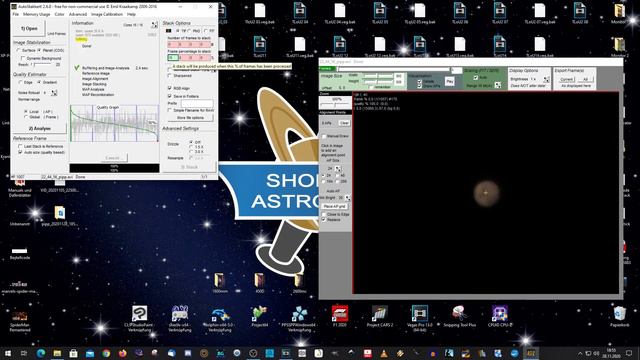
Task: Enable Last Stack is Reference
Action: [x=20, y=146]
